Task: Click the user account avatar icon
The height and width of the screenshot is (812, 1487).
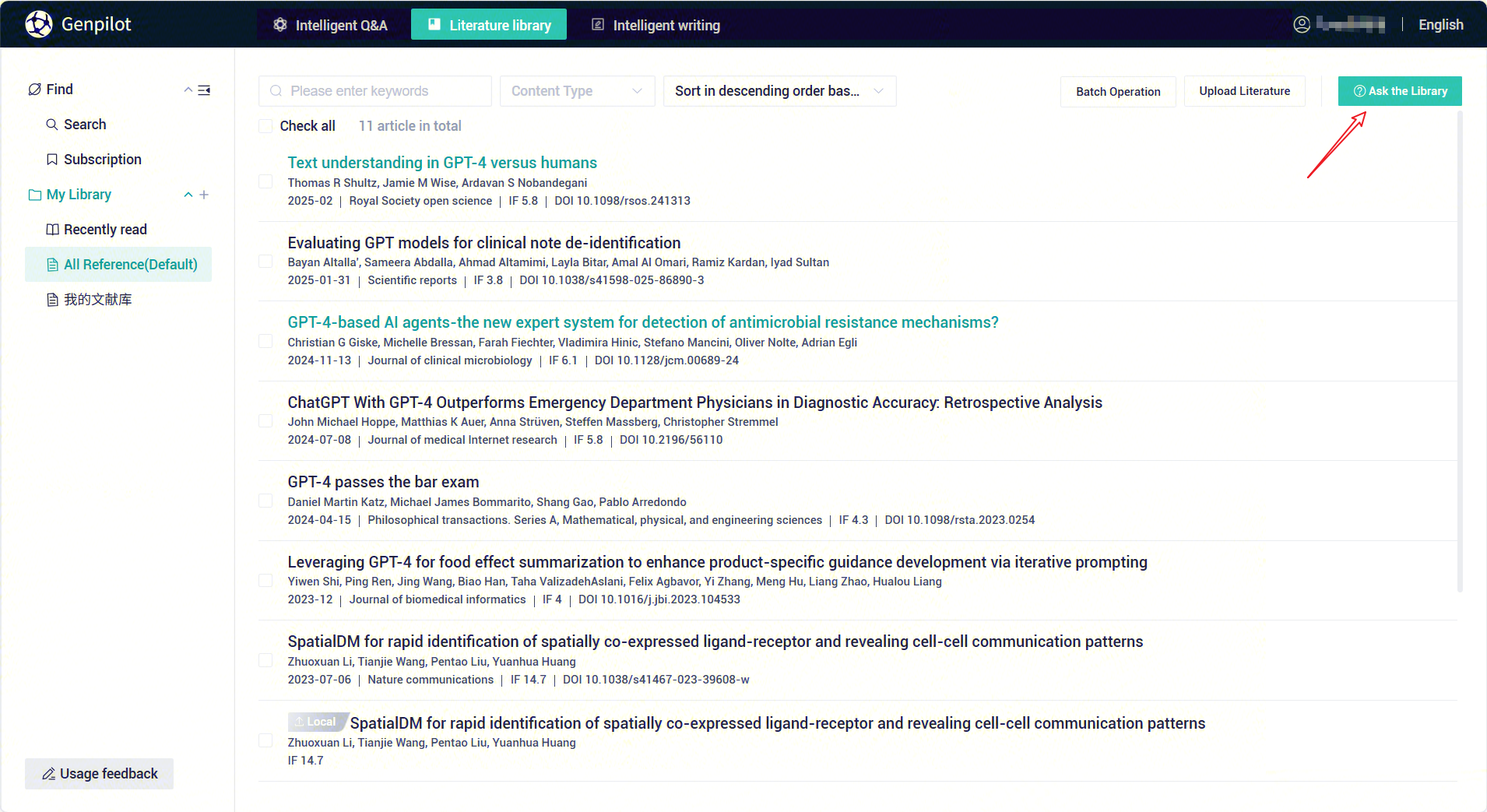Action: 1302,24
